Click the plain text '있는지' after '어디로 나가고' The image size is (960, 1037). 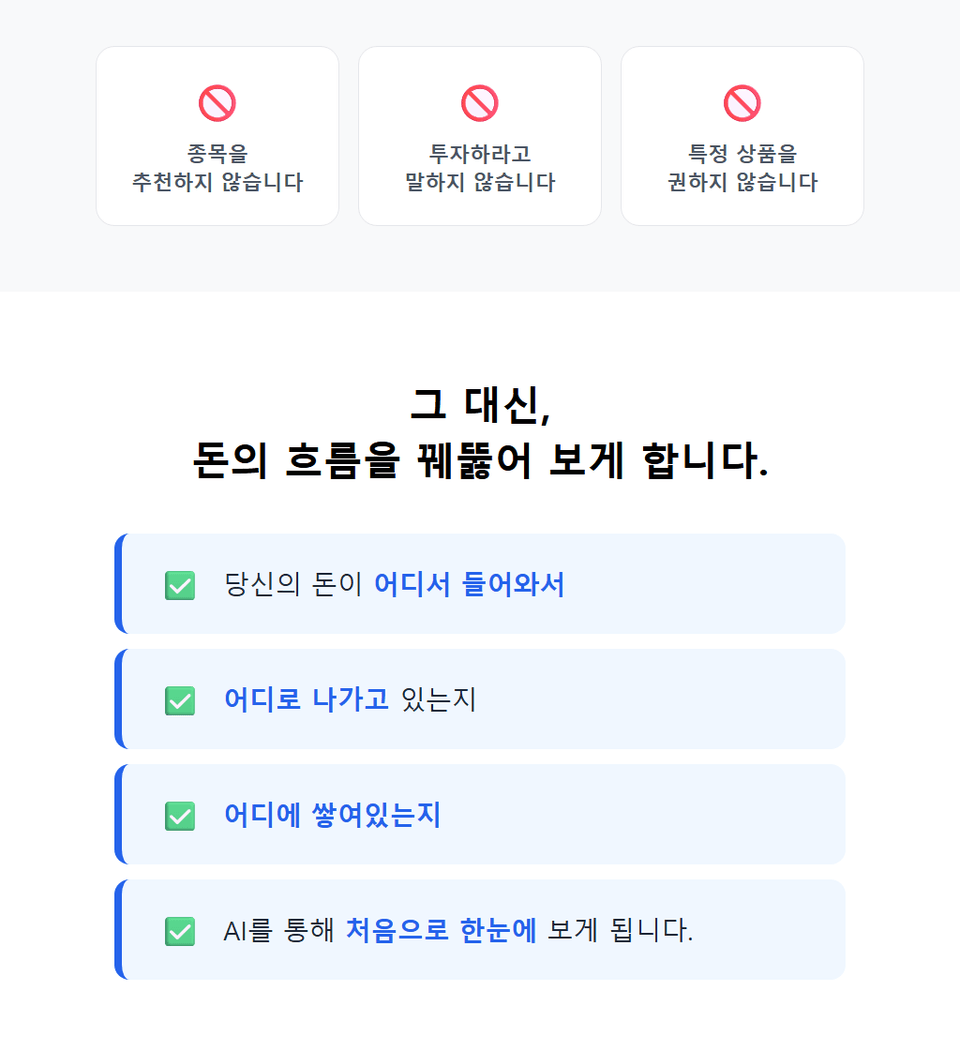pos(439,700)
